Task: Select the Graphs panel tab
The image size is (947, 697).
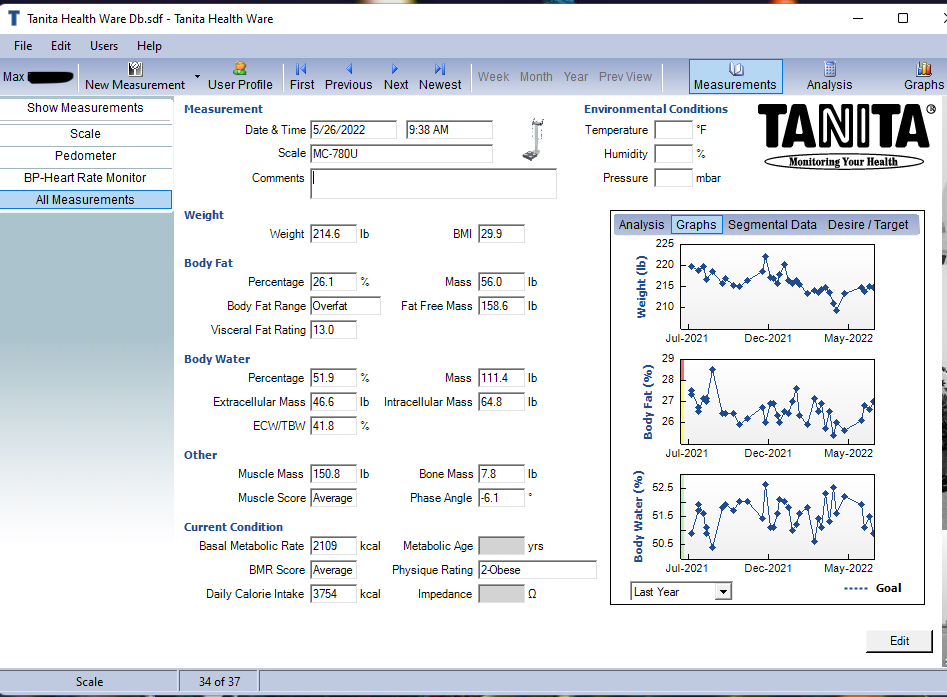Action: [696, 225]
